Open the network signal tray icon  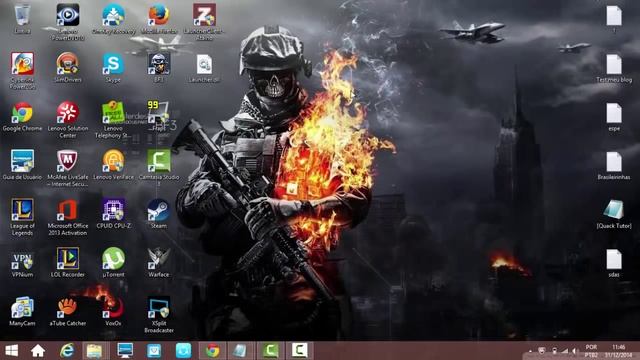coord(565,351)
